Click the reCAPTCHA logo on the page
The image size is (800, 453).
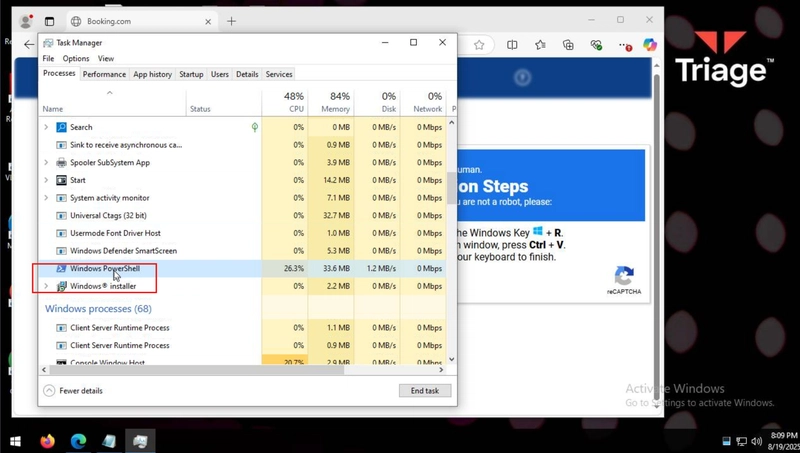pos(624,276)
